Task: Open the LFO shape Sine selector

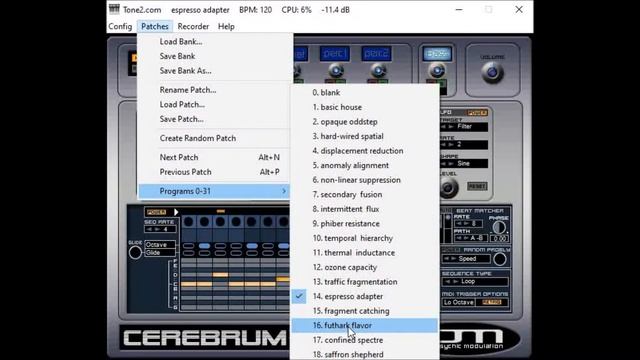Action: point(464,164)
